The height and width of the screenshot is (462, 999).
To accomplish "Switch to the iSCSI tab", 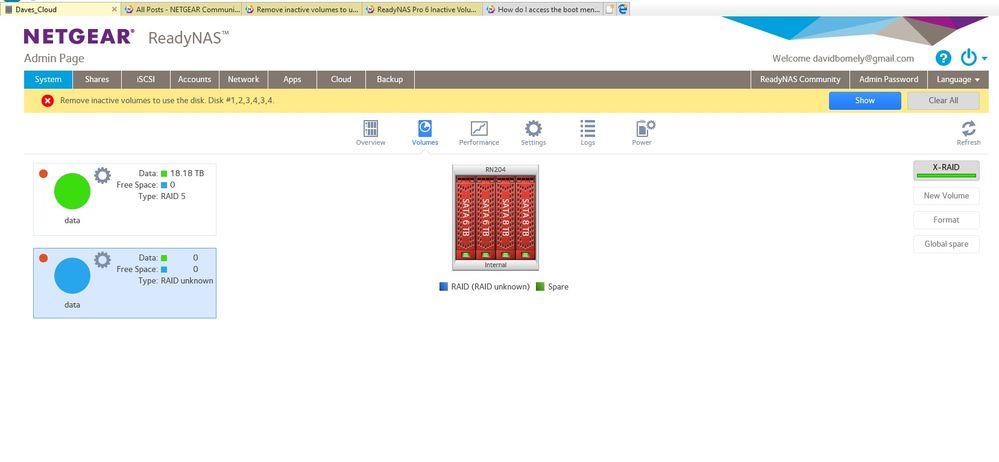I will tap(146, 80).
